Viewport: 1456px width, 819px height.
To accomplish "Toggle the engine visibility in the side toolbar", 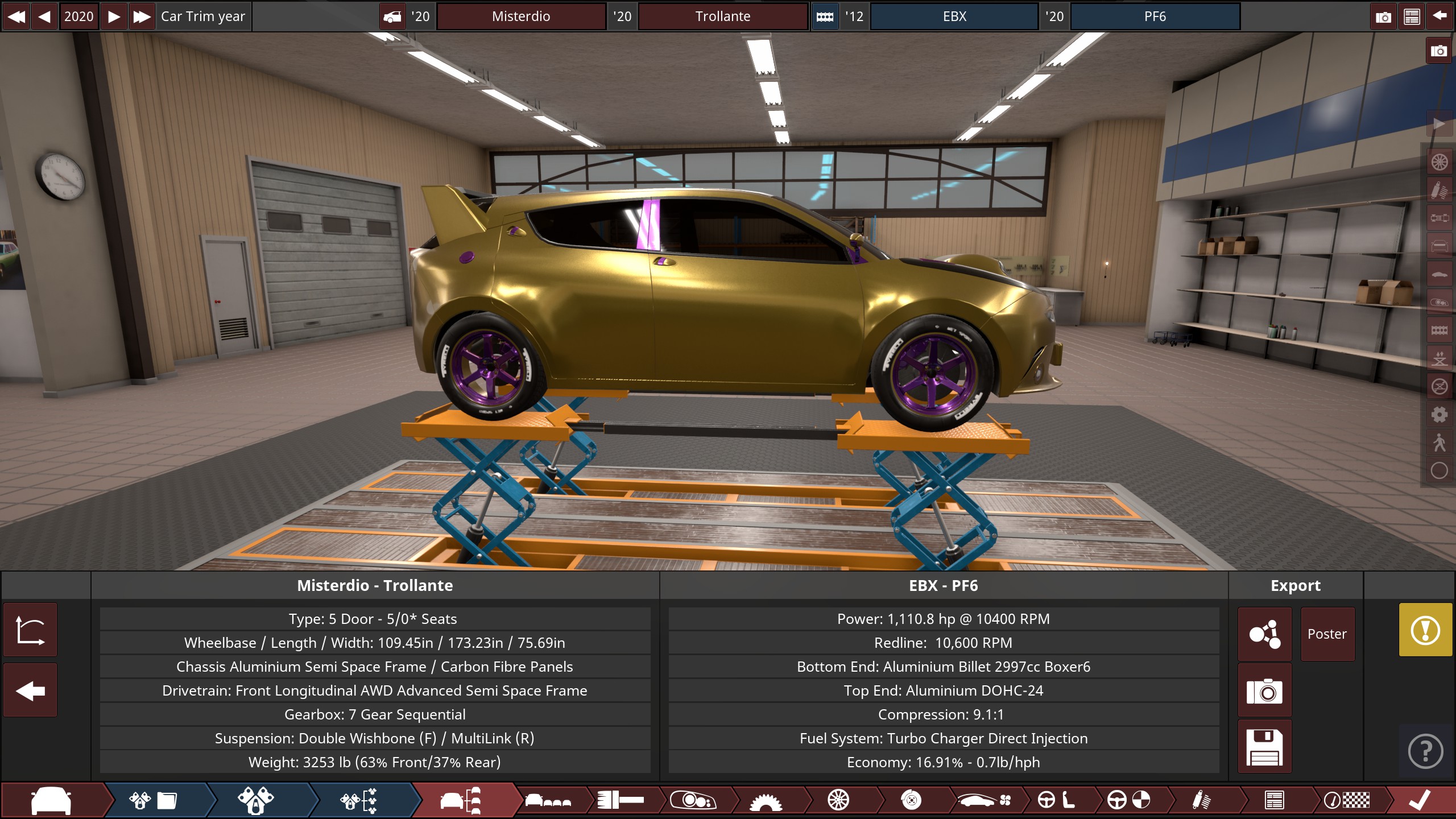I will click(x=1440, y=330).
